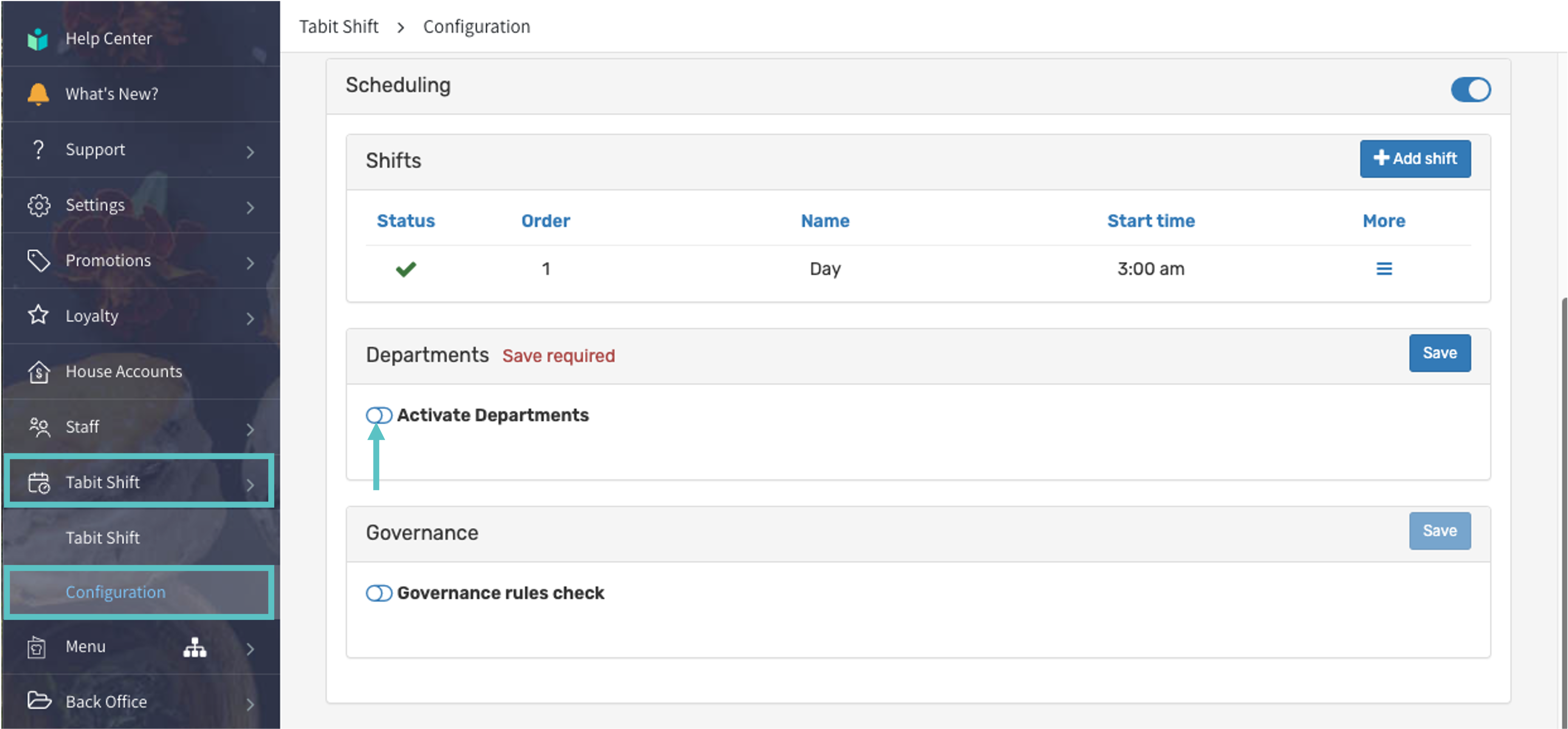
Task: Click the Loyalty star icon
Action: pyautogui.click(x=38, y=316)
